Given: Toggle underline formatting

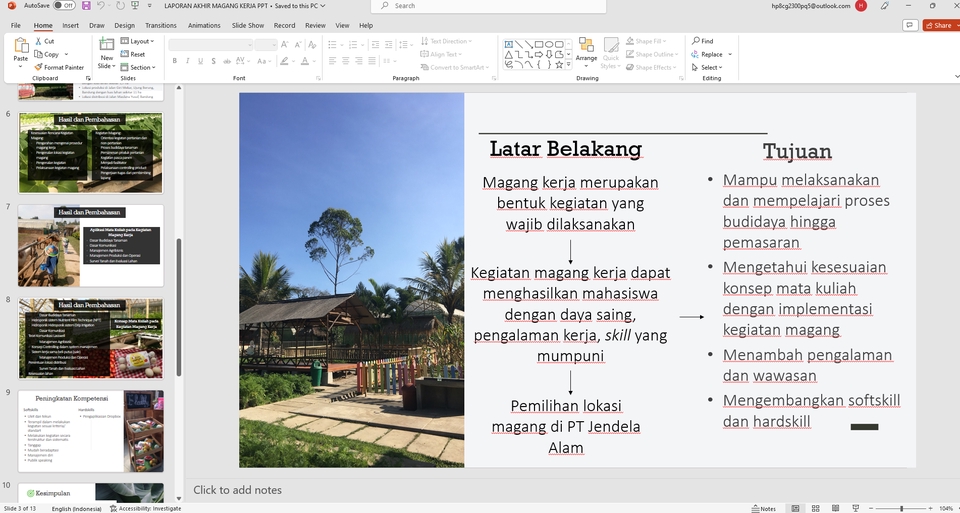Looking at the screenshot, I should 200,61.
